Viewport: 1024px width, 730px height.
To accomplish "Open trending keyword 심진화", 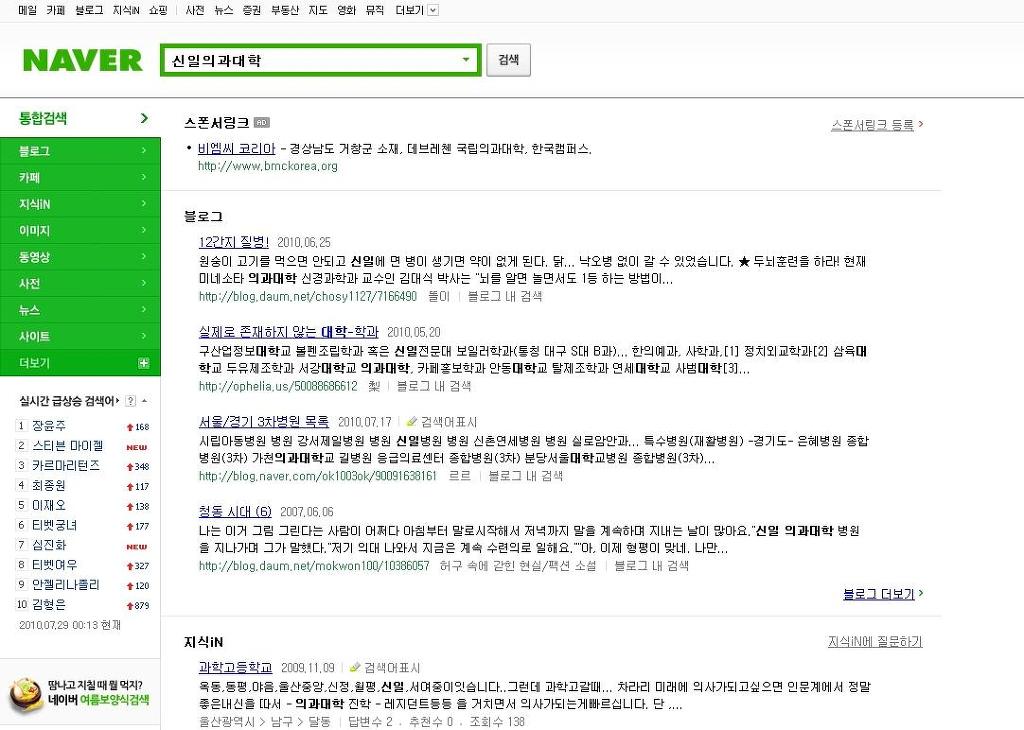I will [49, 545].
